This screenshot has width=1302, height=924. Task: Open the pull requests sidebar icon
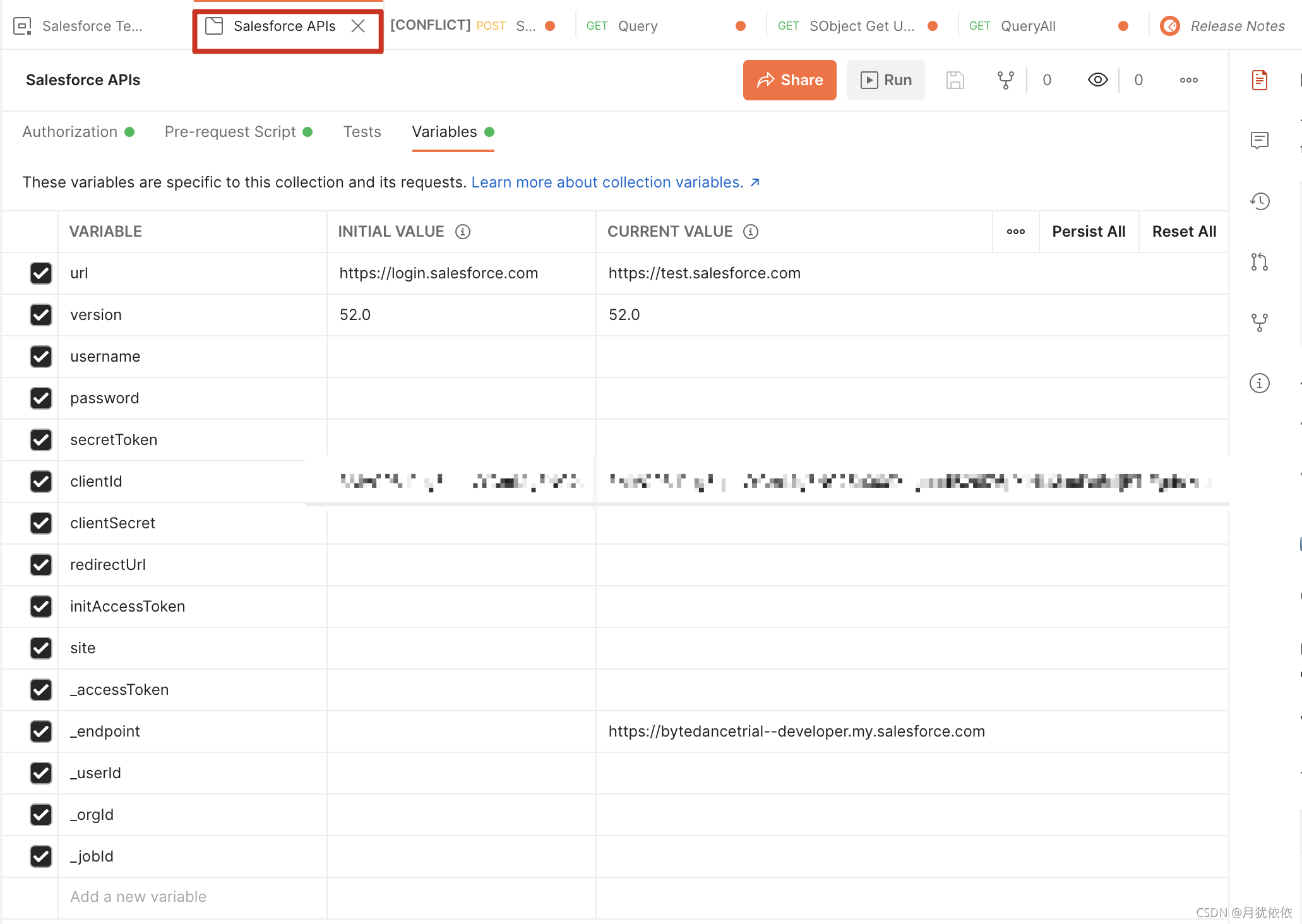coord(1259,261)
